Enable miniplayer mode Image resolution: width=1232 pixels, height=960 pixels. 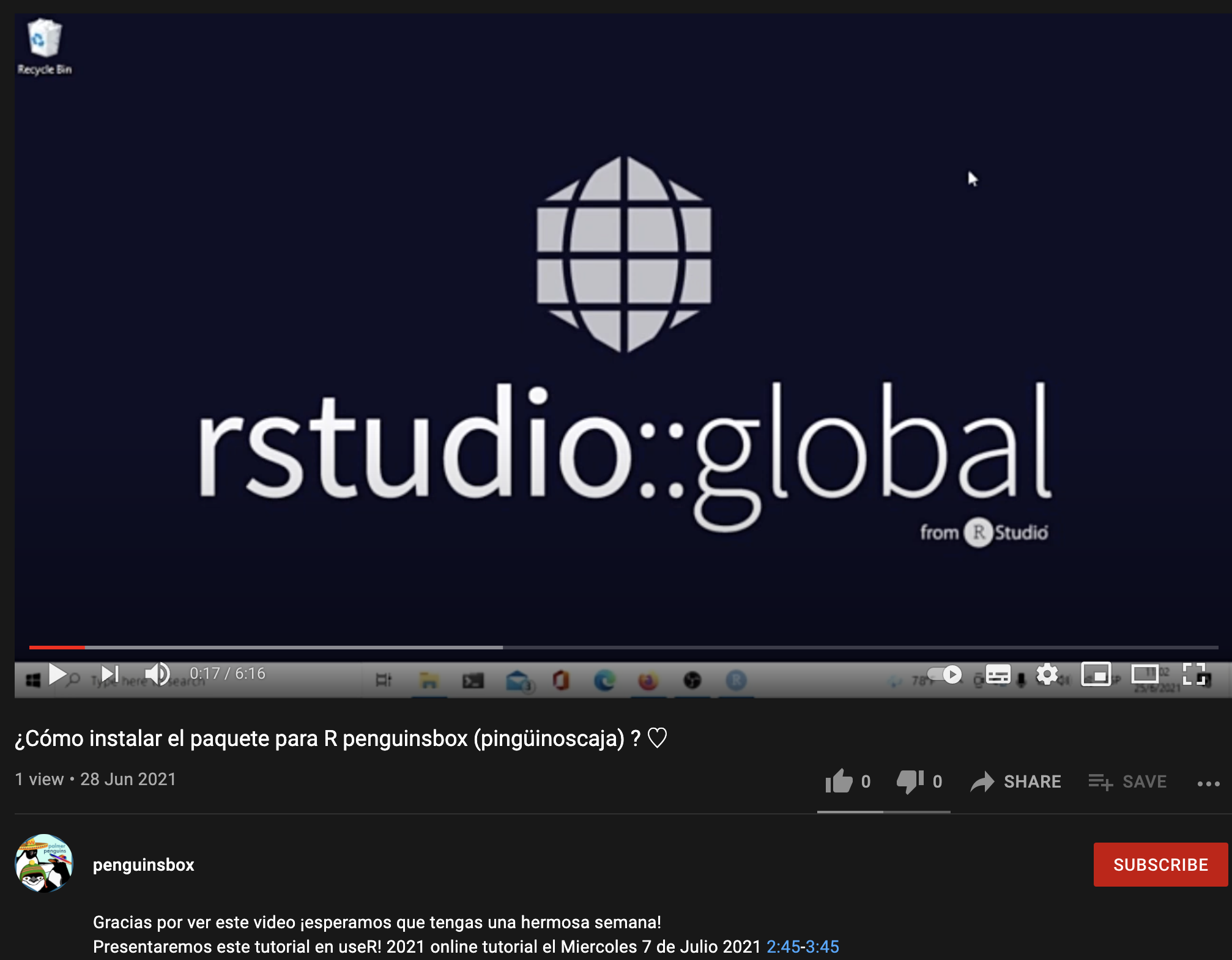point(1096,674)
